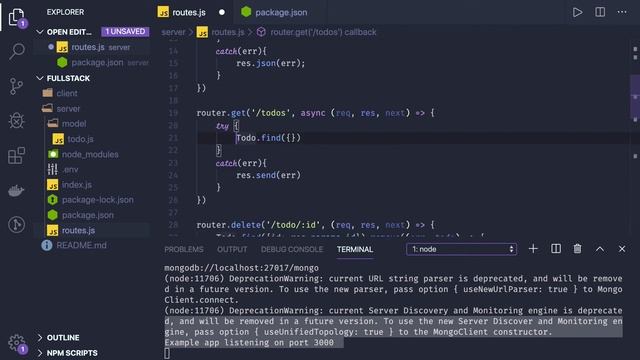Collapse the Open Editors section
Image resolution: width=640 pixels, height=360 pixels.
point(40,32)
